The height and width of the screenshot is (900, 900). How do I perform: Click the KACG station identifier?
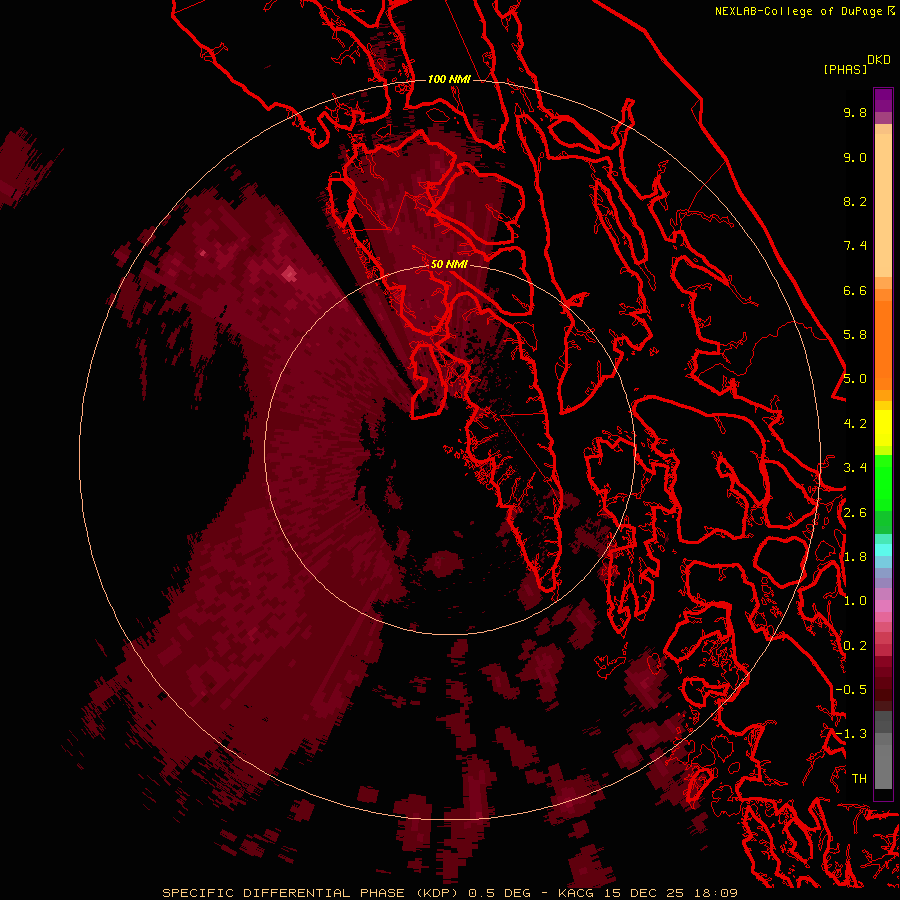(x=577, y=893)
